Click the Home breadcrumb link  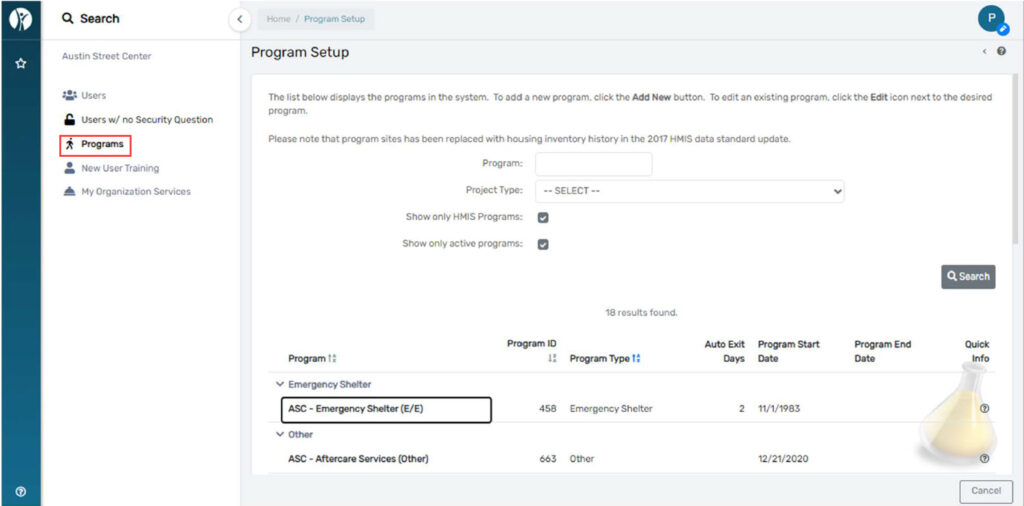click(278, 19)
